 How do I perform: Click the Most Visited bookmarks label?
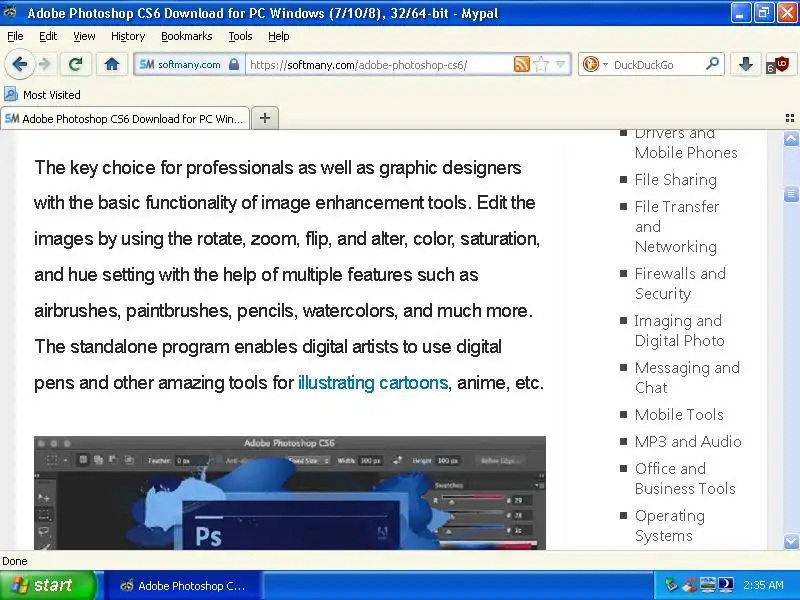click(52, 95)
